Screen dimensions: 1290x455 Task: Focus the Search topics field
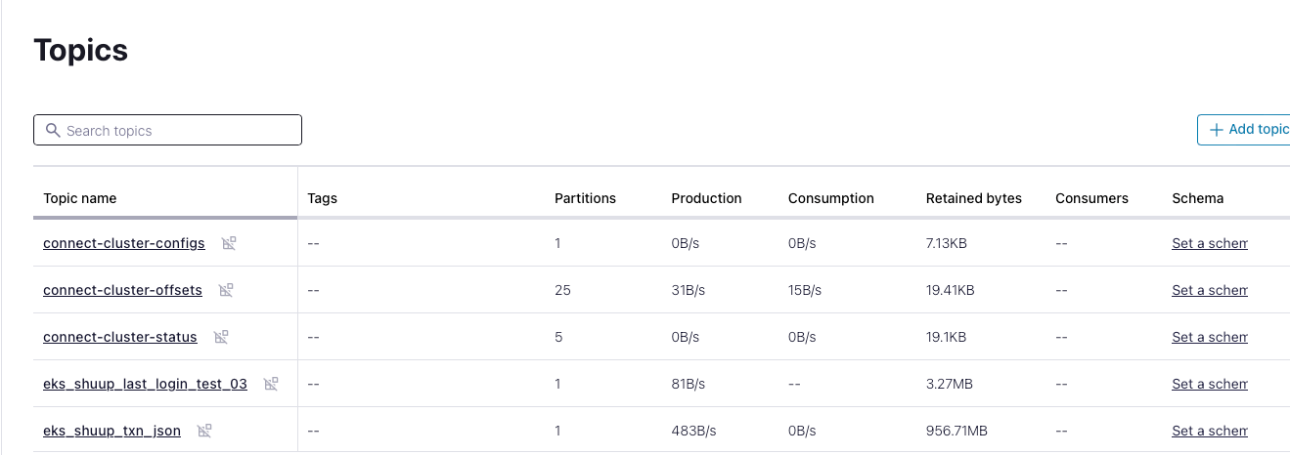pyautogui.click(x=167, y=131)
